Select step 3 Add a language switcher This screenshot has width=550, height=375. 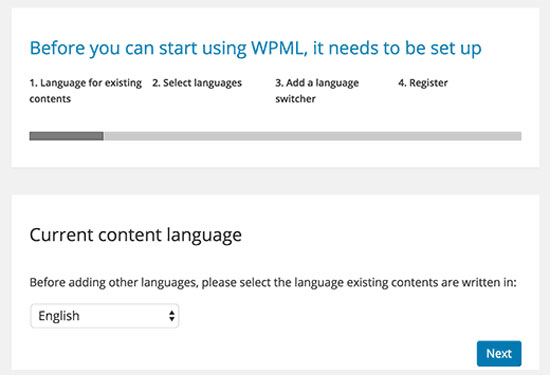pos(317,91)
